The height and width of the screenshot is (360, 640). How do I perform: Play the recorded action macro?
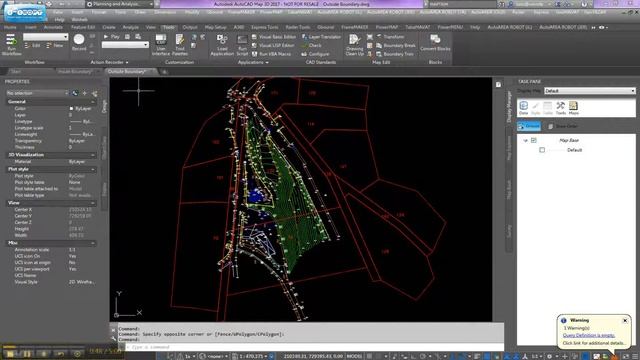(111, 37)
